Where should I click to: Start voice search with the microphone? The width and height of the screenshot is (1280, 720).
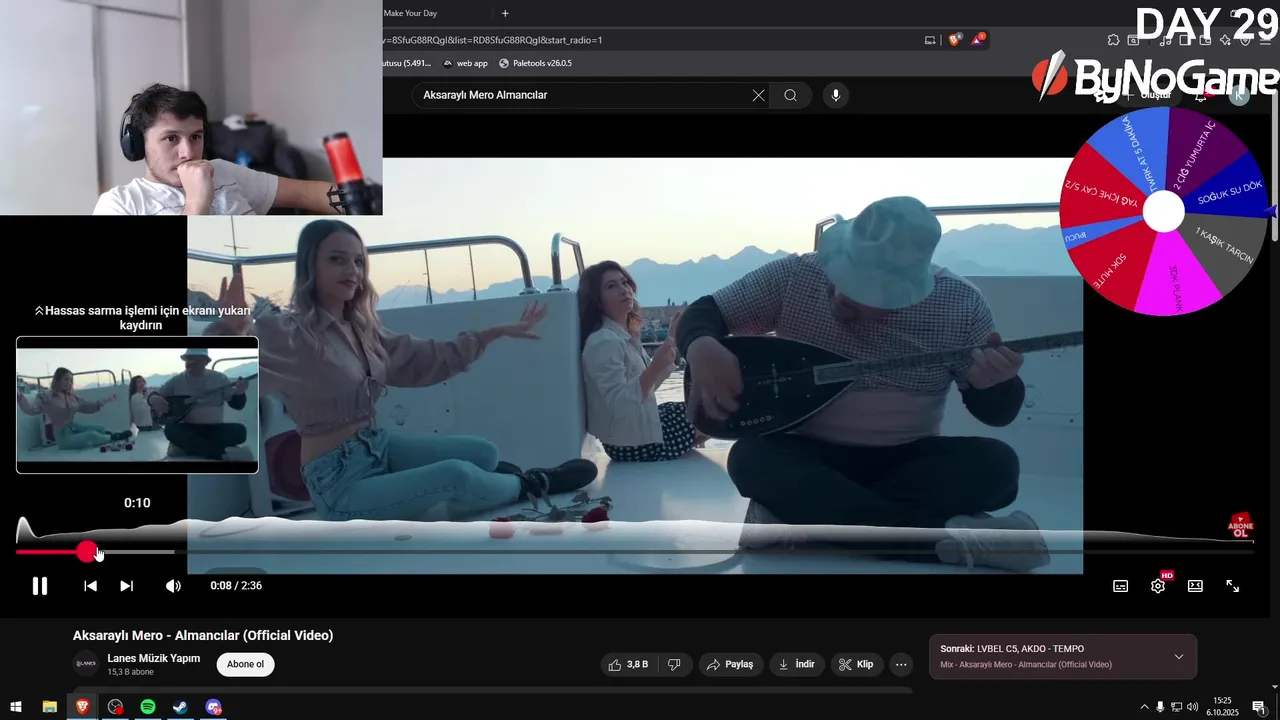[836, 95]
